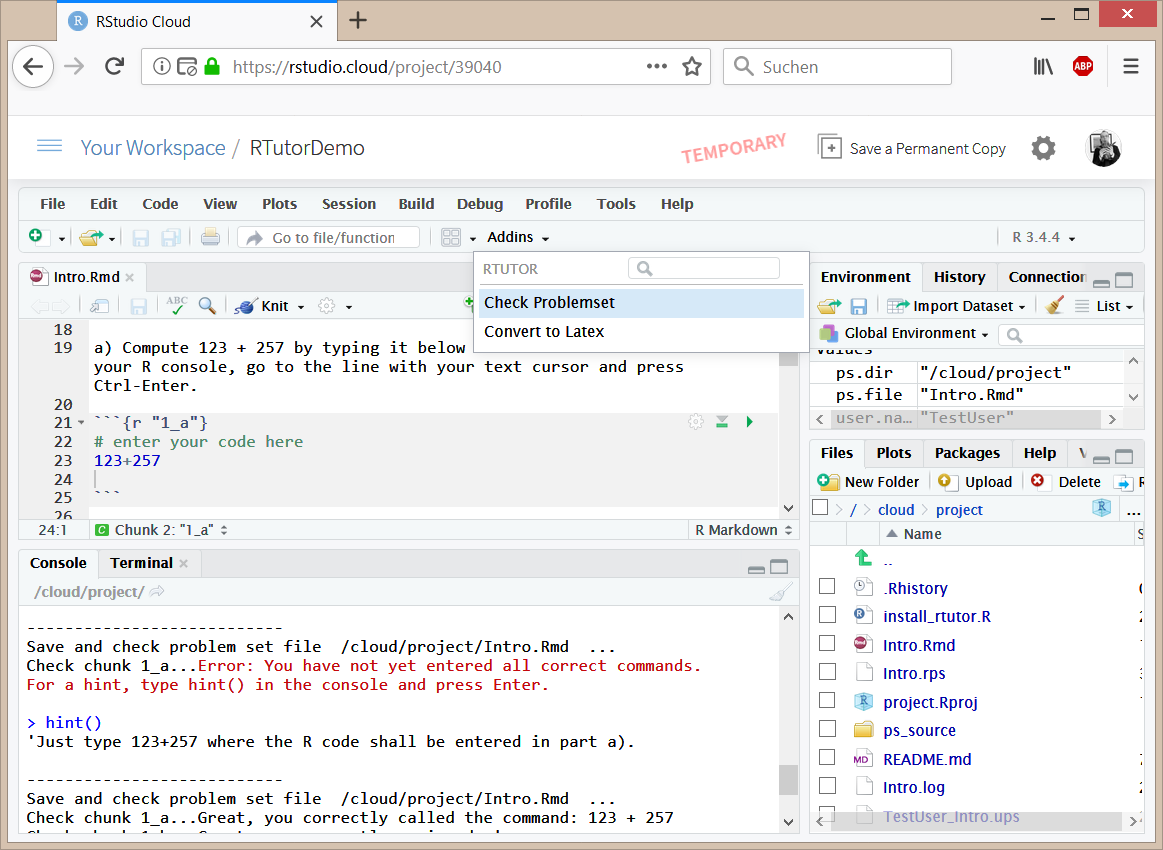Image resolution: width=1163 pixels, height=850 pixels.
Task: Open the hamburger navigation menu left of Your Workspace
Action: [x=50, y=146]
